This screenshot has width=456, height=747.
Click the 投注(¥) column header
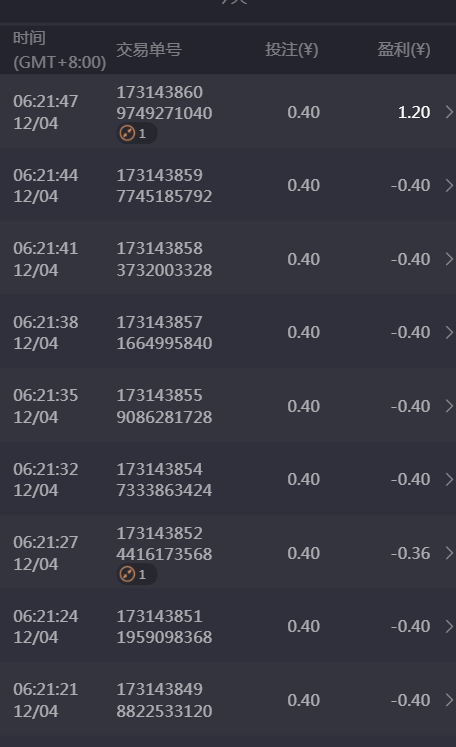point(292,50)
